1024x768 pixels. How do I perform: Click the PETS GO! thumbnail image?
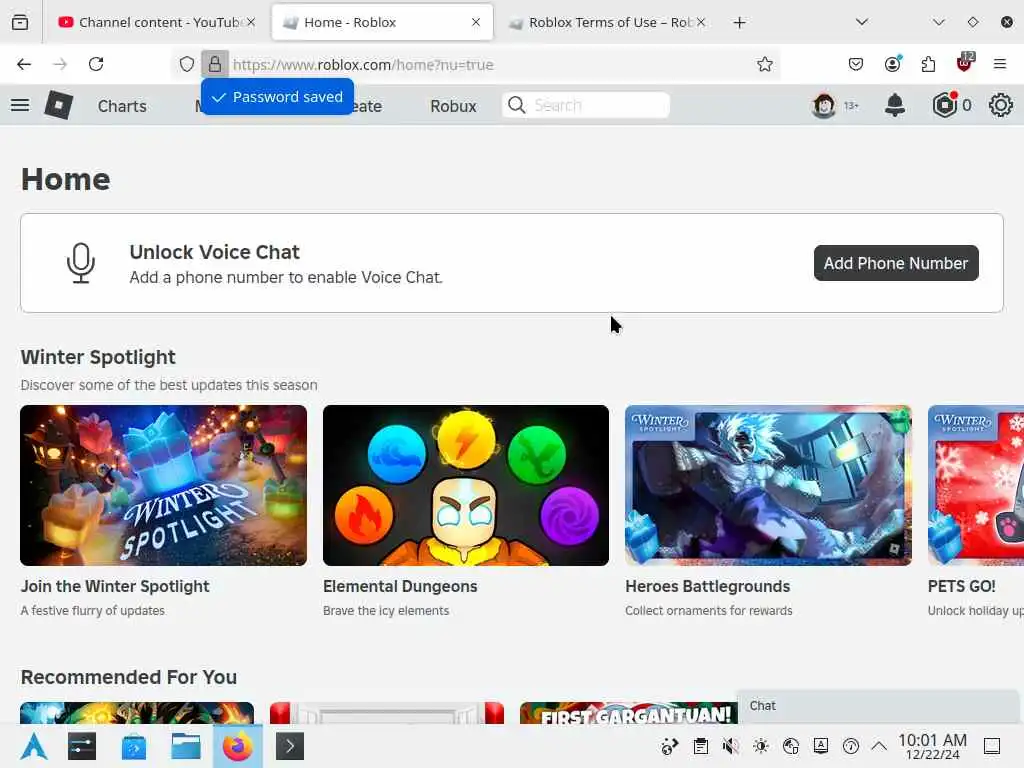coord(976,485)
